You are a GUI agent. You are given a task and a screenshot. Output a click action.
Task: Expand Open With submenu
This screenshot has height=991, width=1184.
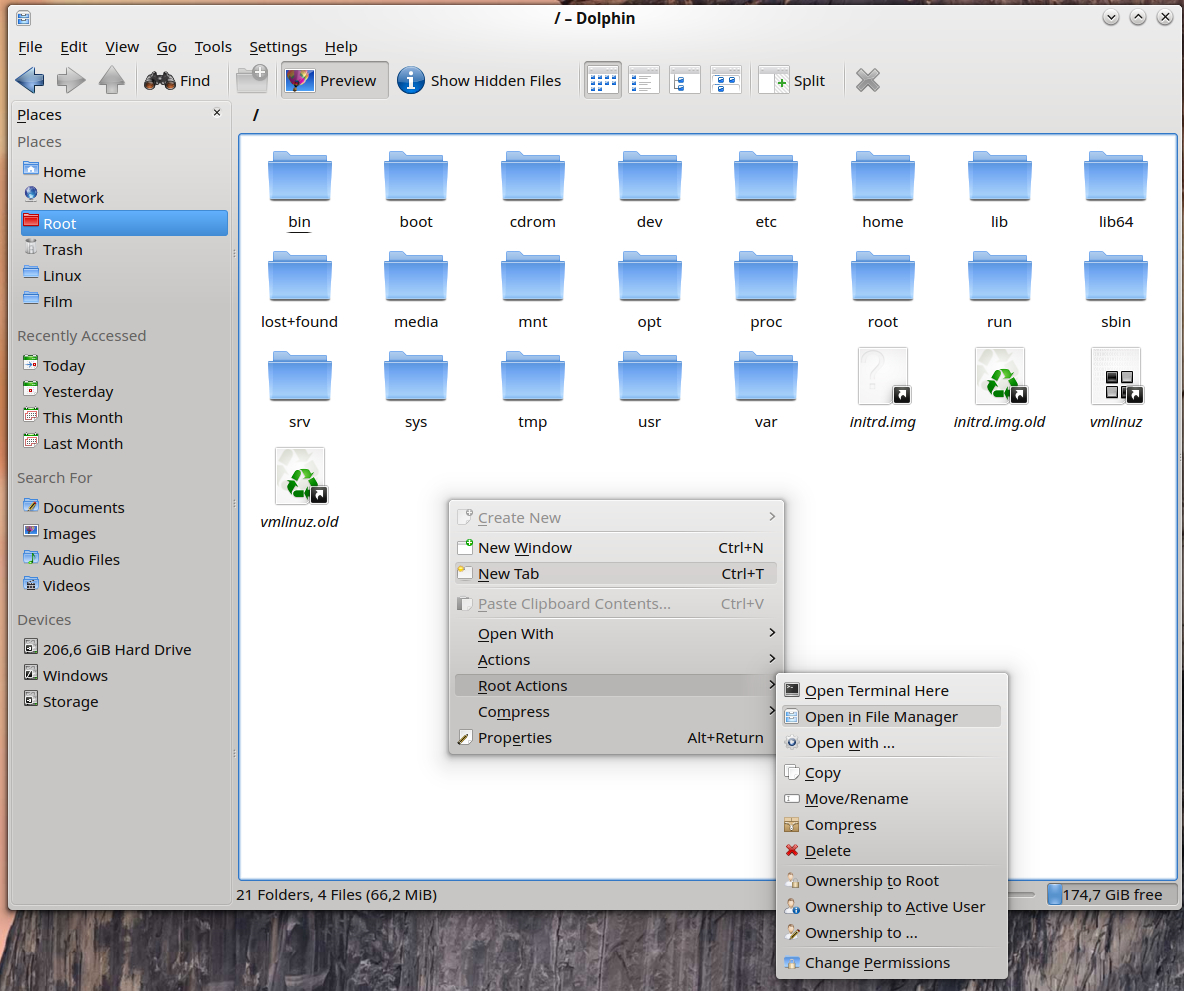(x=616, y=634)
